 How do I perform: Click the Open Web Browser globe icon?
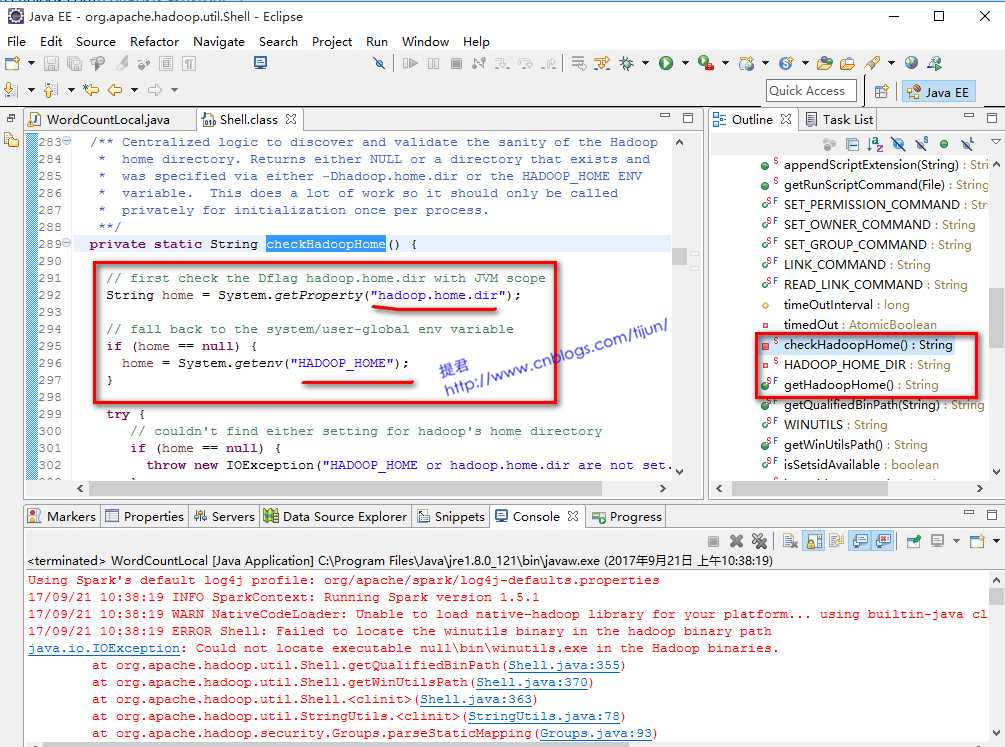911,62
